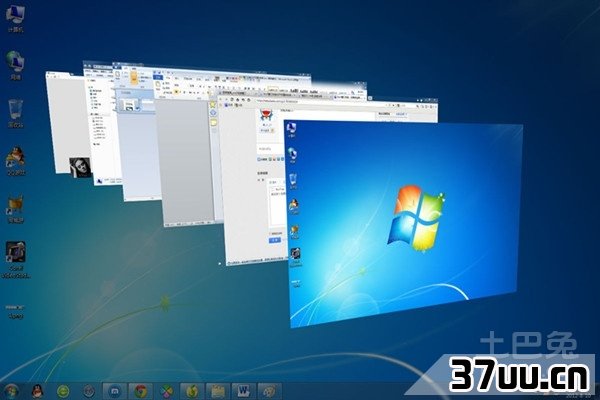Open the Corel VideoStudio desktop shortcut
Viewport: 600px width, 400px height.
[16, 260]
